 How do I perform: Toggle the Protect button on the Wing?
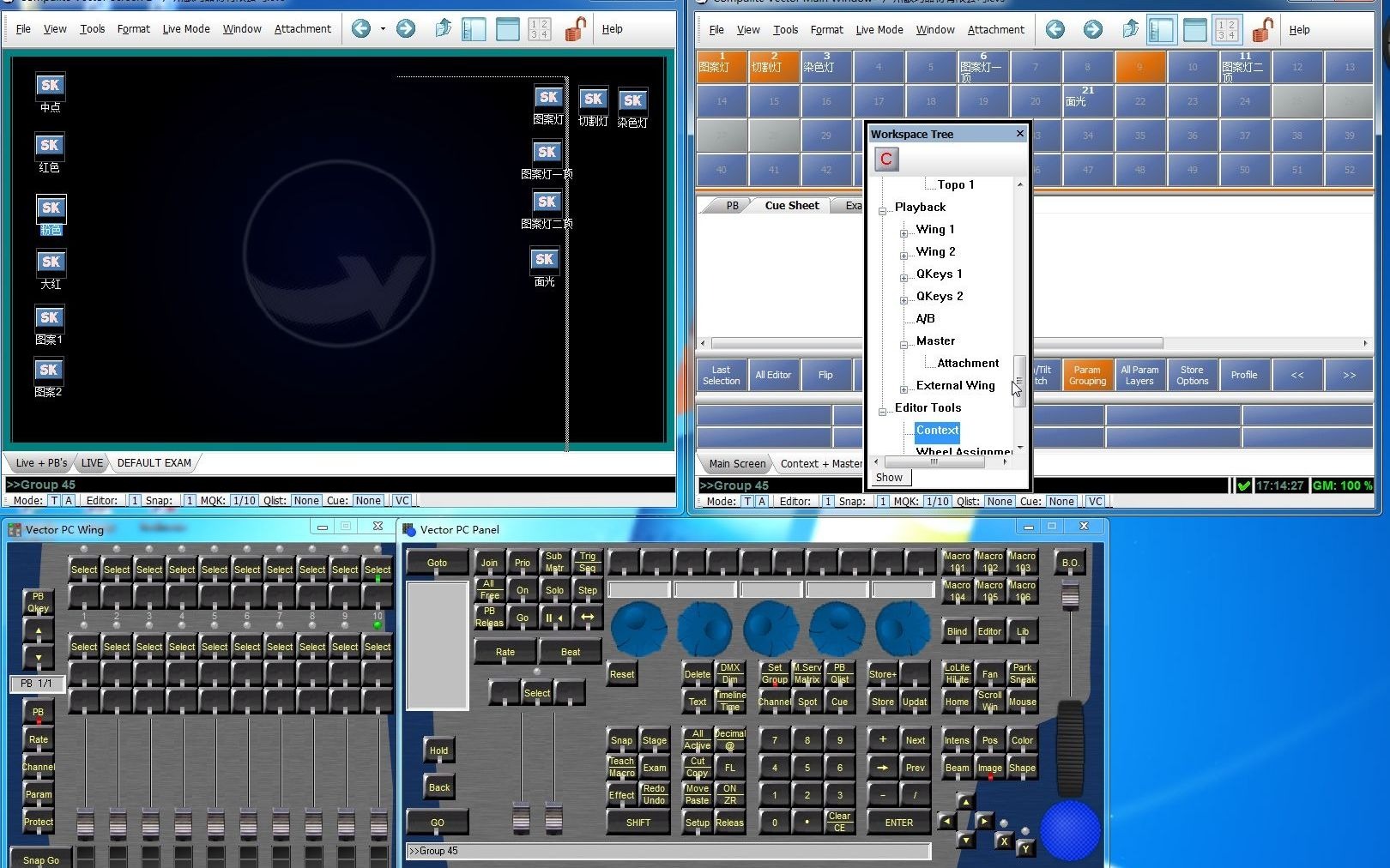pyautogui.click(x=39, y=822)
